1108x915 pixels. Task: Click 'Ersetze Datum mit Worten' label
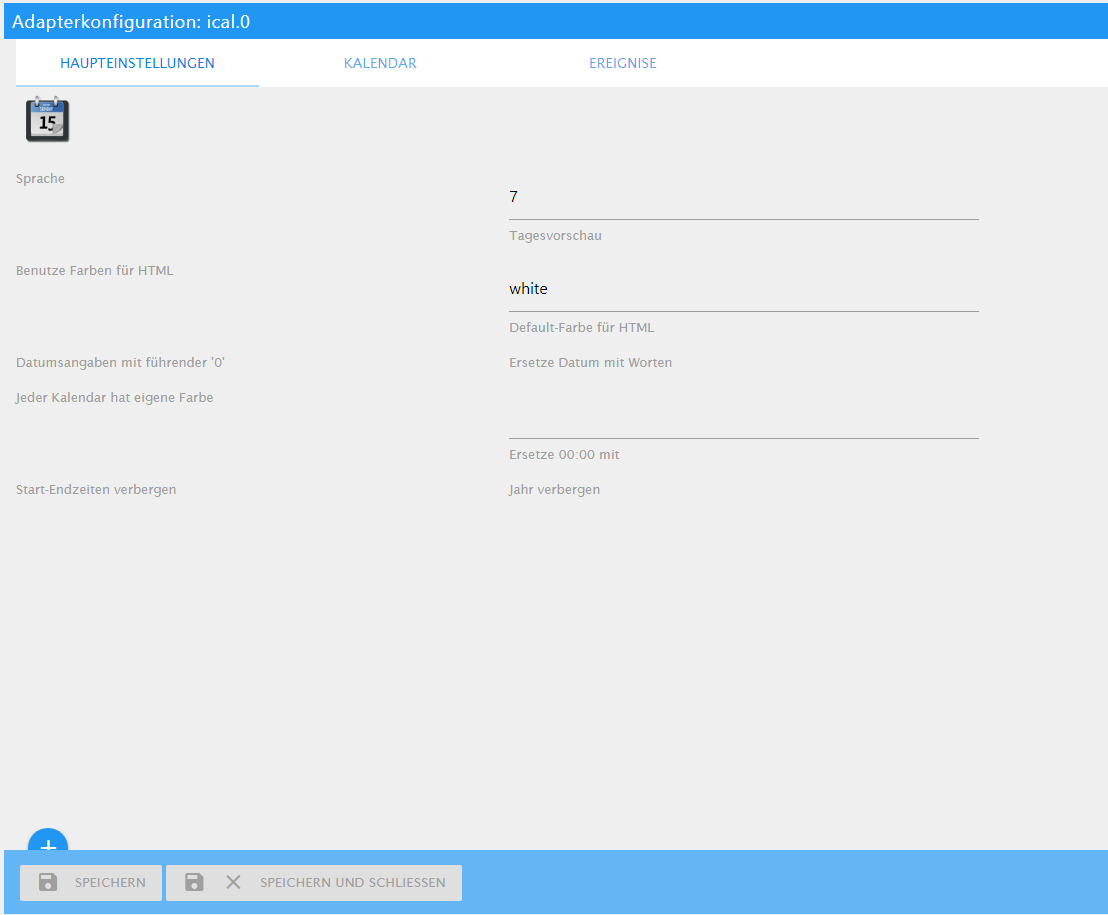coord(591,362)
